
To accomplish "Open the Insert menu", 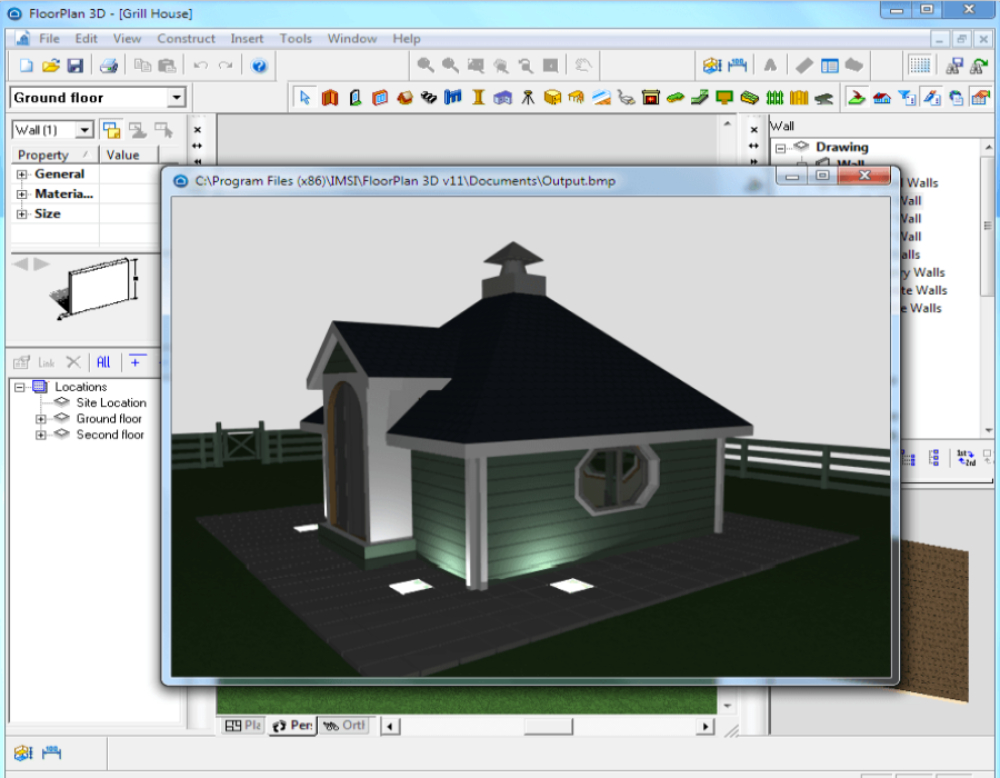I will click(247, 38).
